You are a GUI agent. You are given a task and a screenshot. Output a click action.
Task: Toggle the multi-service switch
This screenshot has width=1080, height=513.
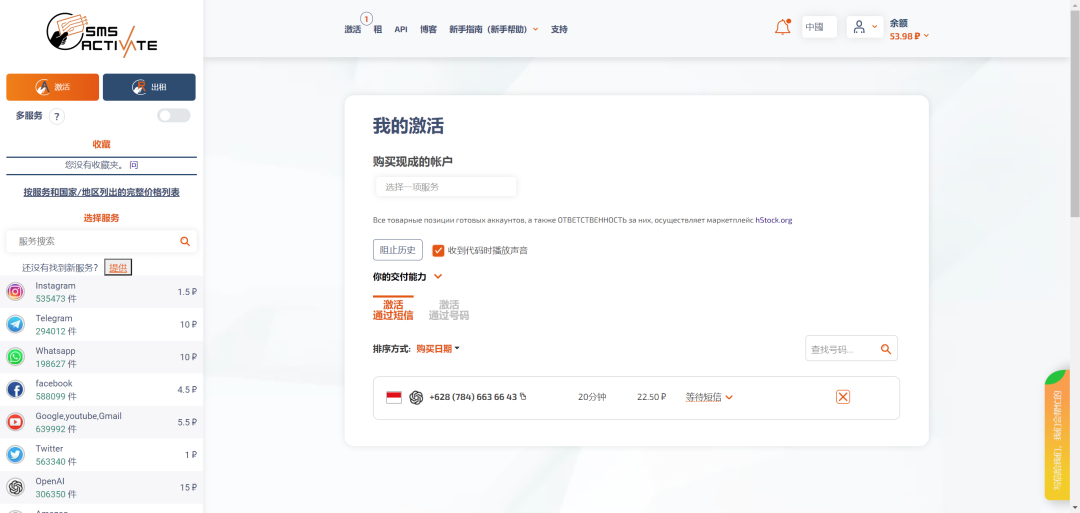[174, 116]
